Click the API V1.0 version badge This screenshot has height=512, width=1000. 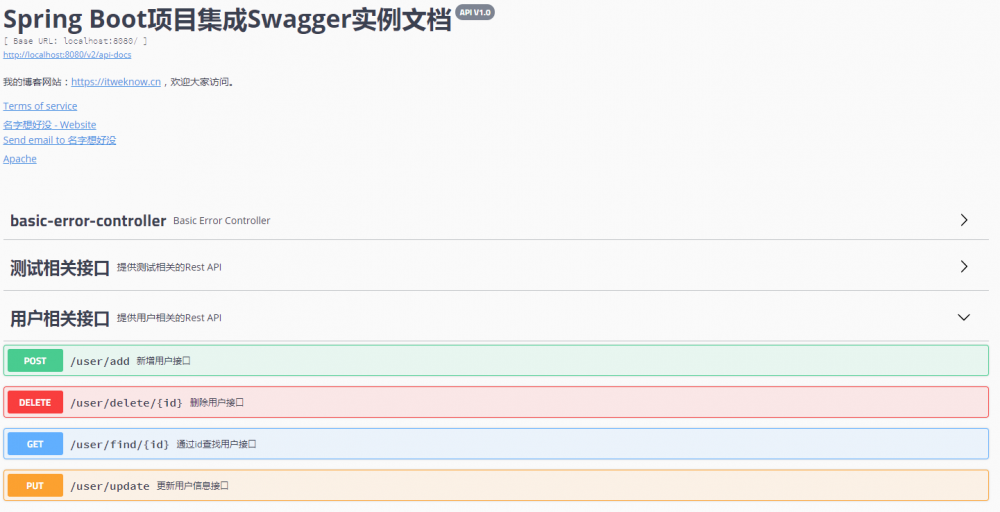(475, 12)
